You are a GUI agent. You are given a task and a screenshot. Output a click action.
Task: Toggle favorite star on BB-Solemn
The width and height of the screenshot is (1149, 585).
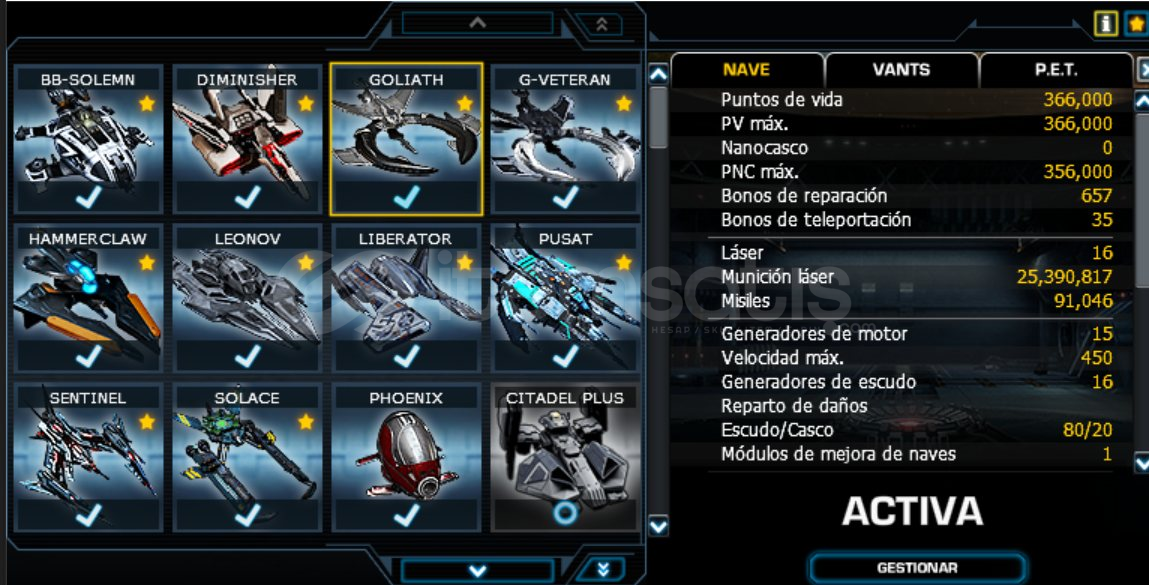[x=147, y=103]
